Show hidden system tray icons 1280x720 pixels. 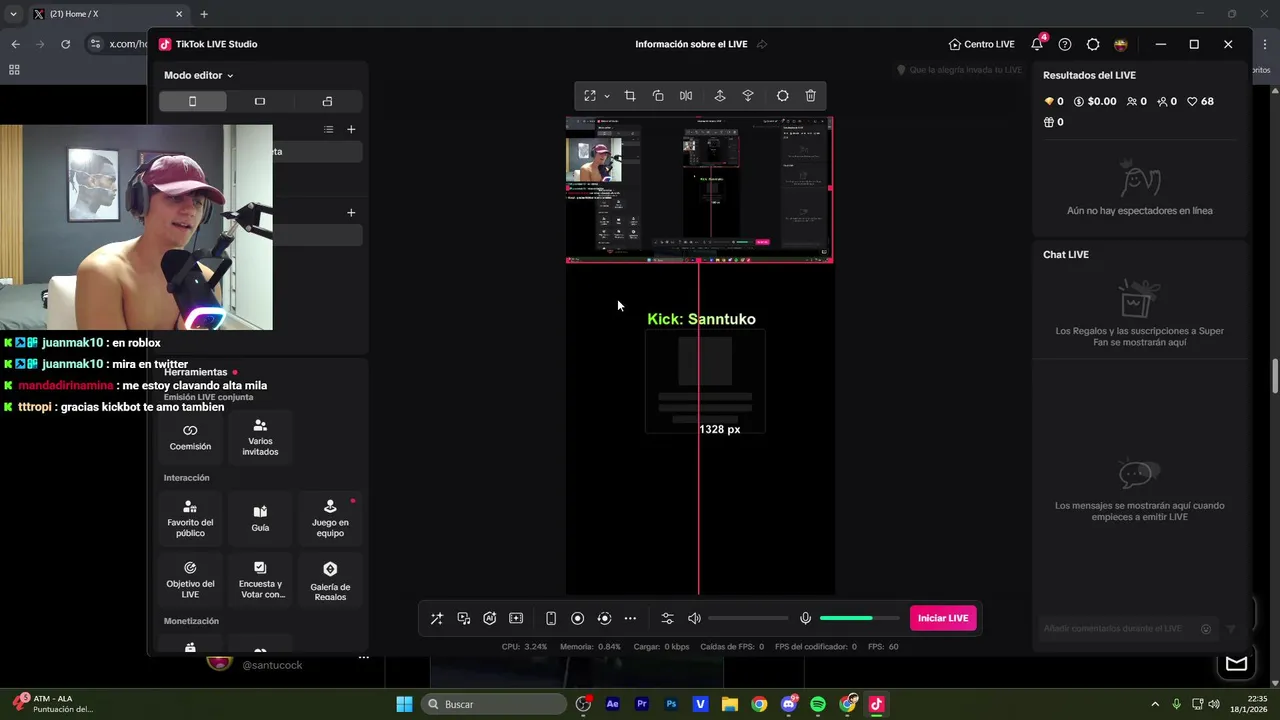point(1155,704)
